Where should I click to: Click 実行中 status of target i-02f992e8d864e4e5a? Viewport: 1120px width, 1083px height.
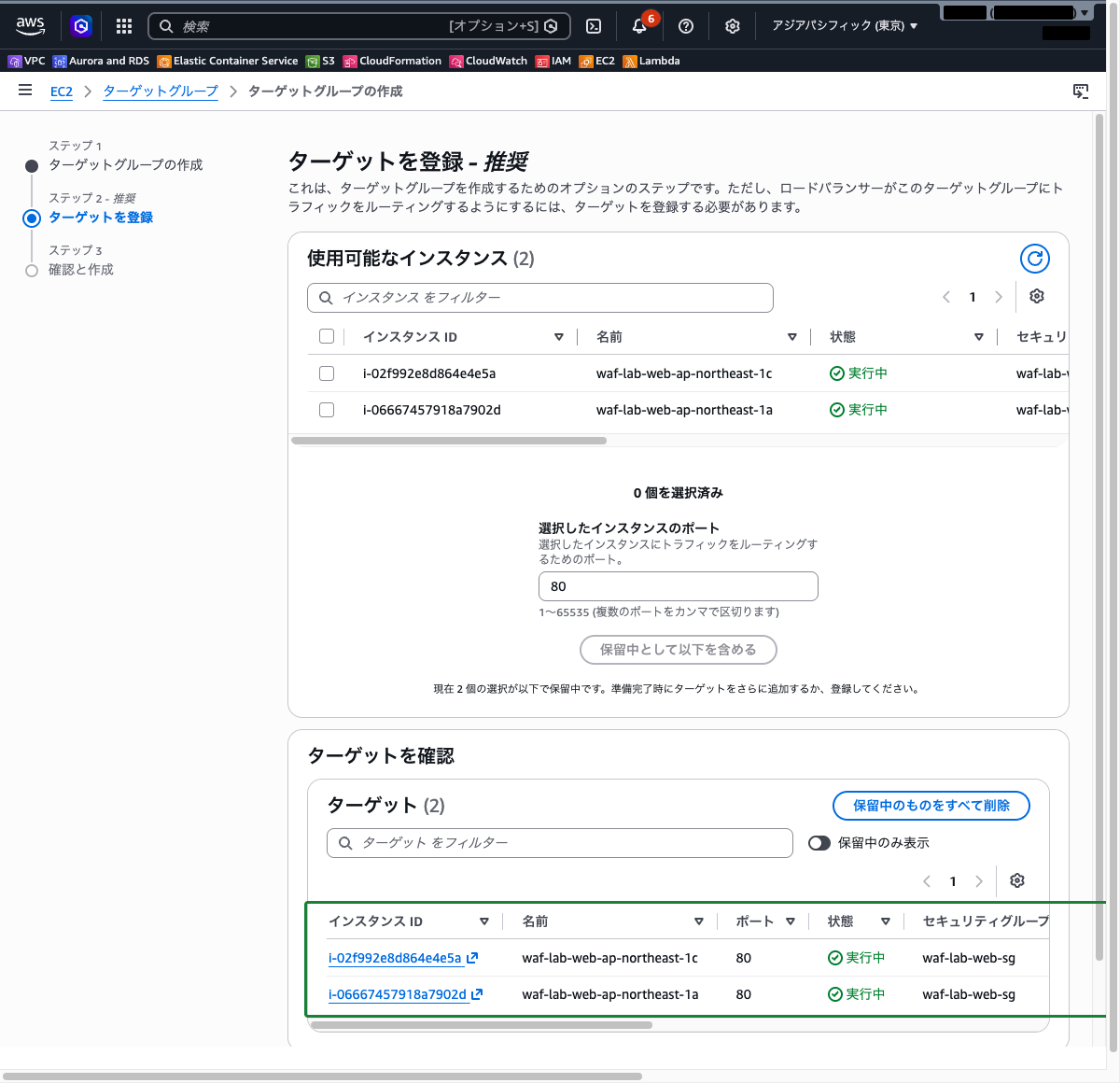pos(857,958)
